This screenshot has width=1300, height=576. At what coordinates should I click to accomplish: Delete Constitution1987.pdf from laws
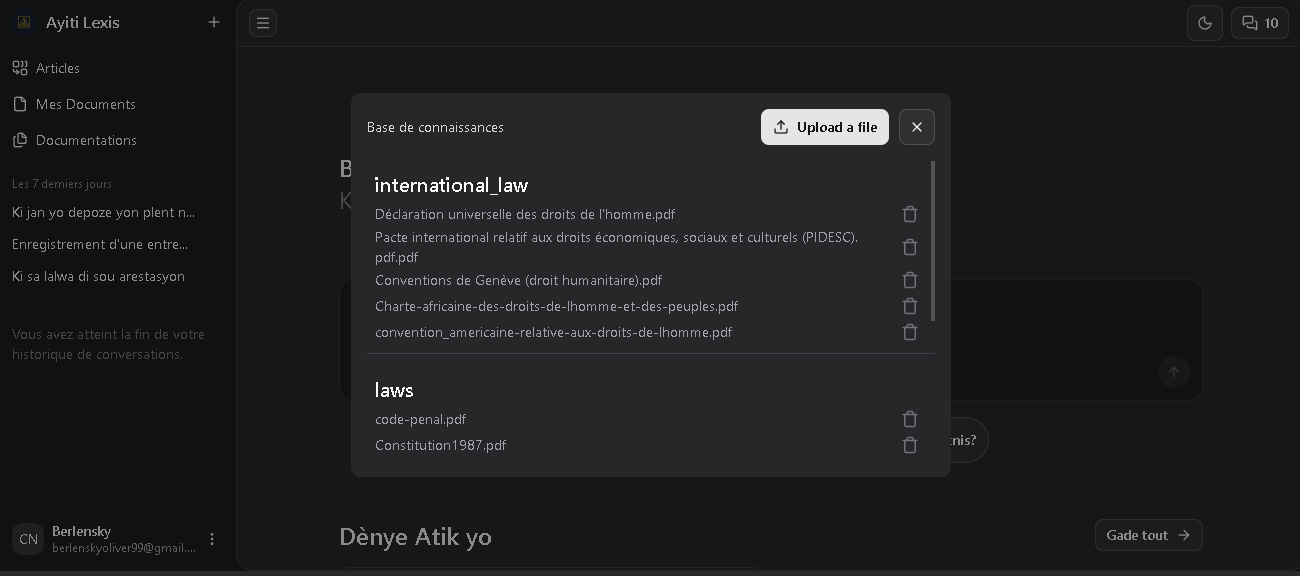[909, 445]
